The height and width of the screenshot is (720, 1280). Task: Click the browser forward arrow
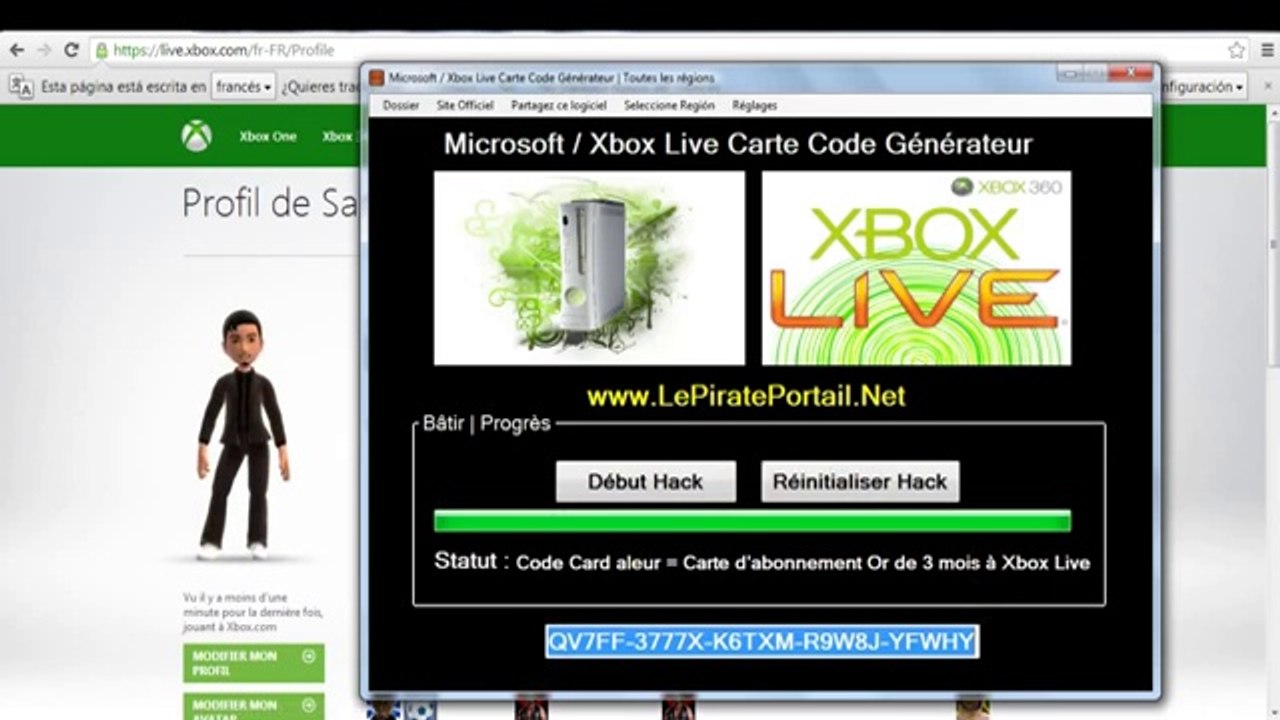44,50
